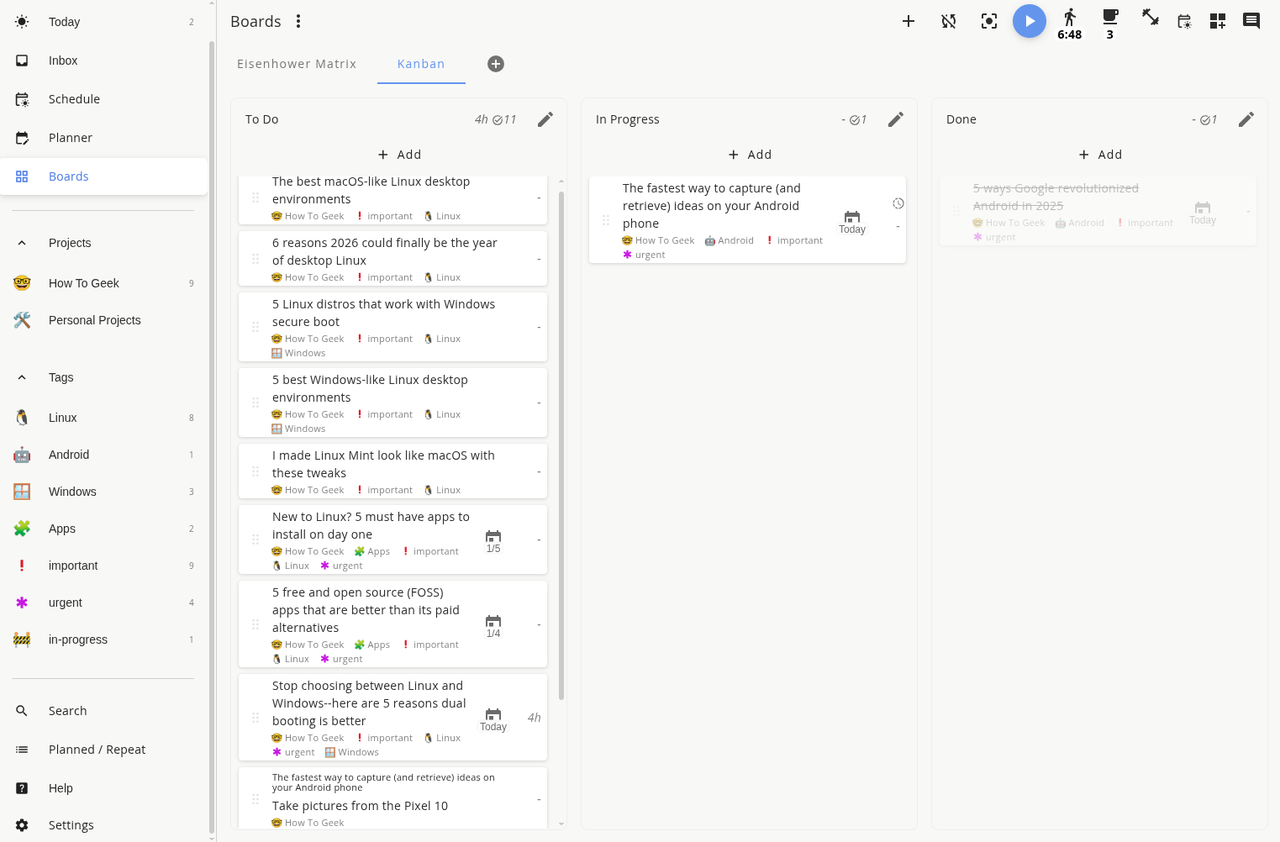Open the notes panel via the speech bubble icon
The image size is (1280, 842).
pyautogui.click(x=1250, y=20)
